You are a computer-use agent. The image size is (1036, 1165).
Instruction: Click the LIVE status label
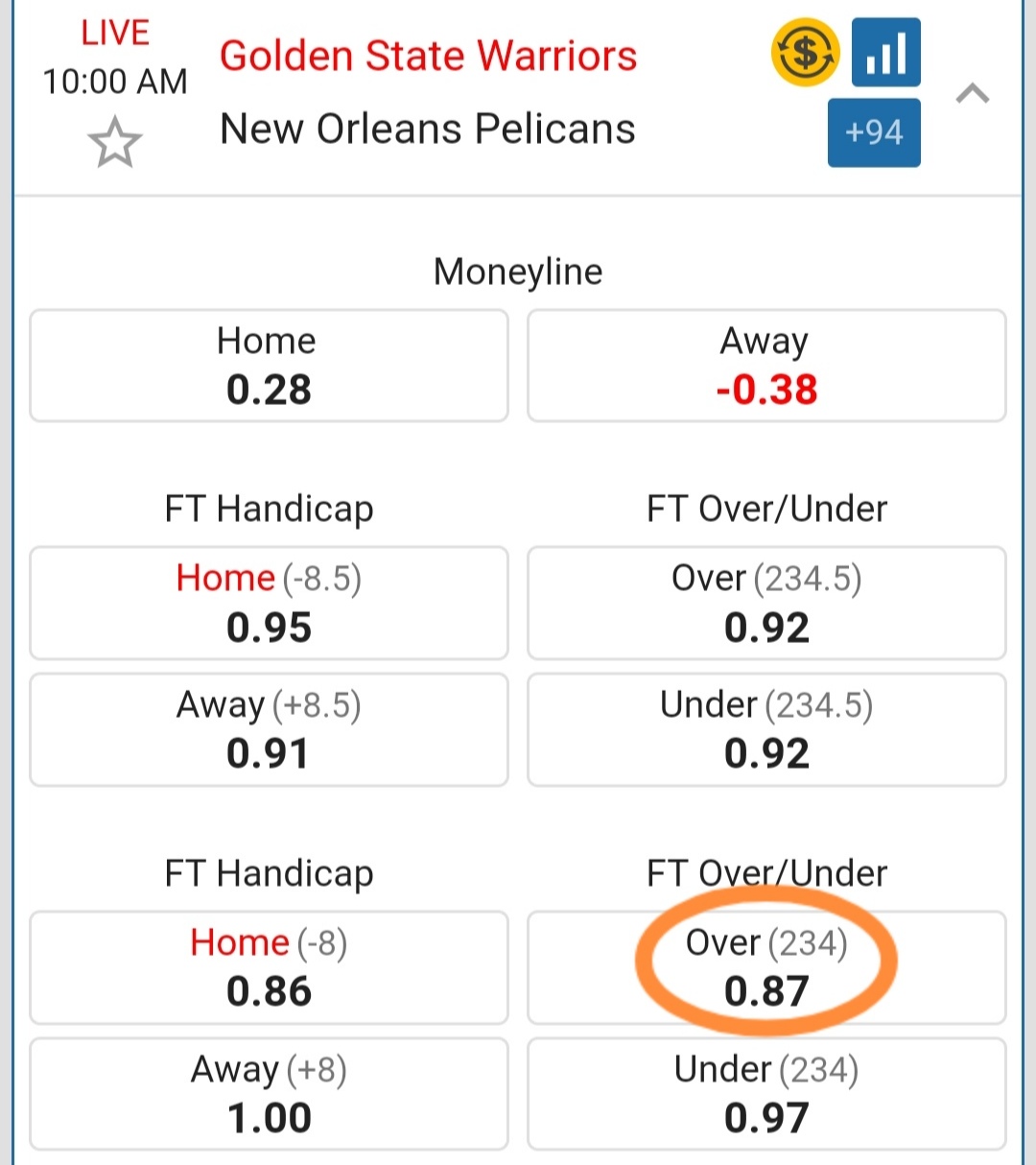[115, 33]
